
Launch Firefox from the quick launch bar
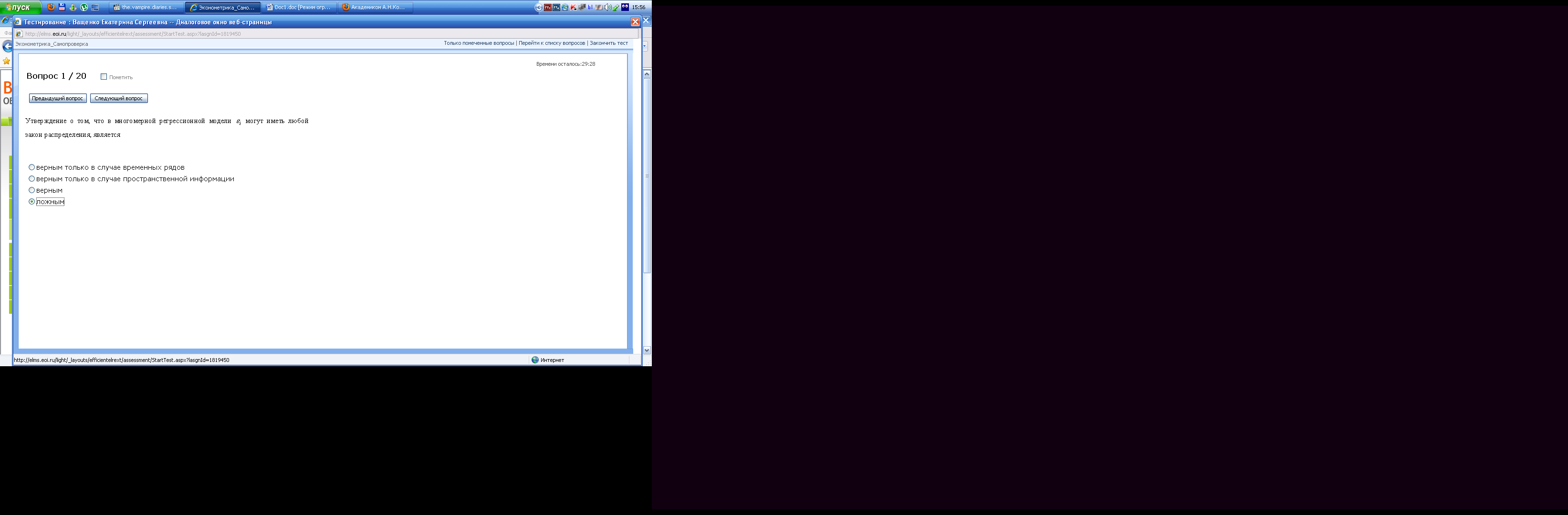click(x=51, y=7)
